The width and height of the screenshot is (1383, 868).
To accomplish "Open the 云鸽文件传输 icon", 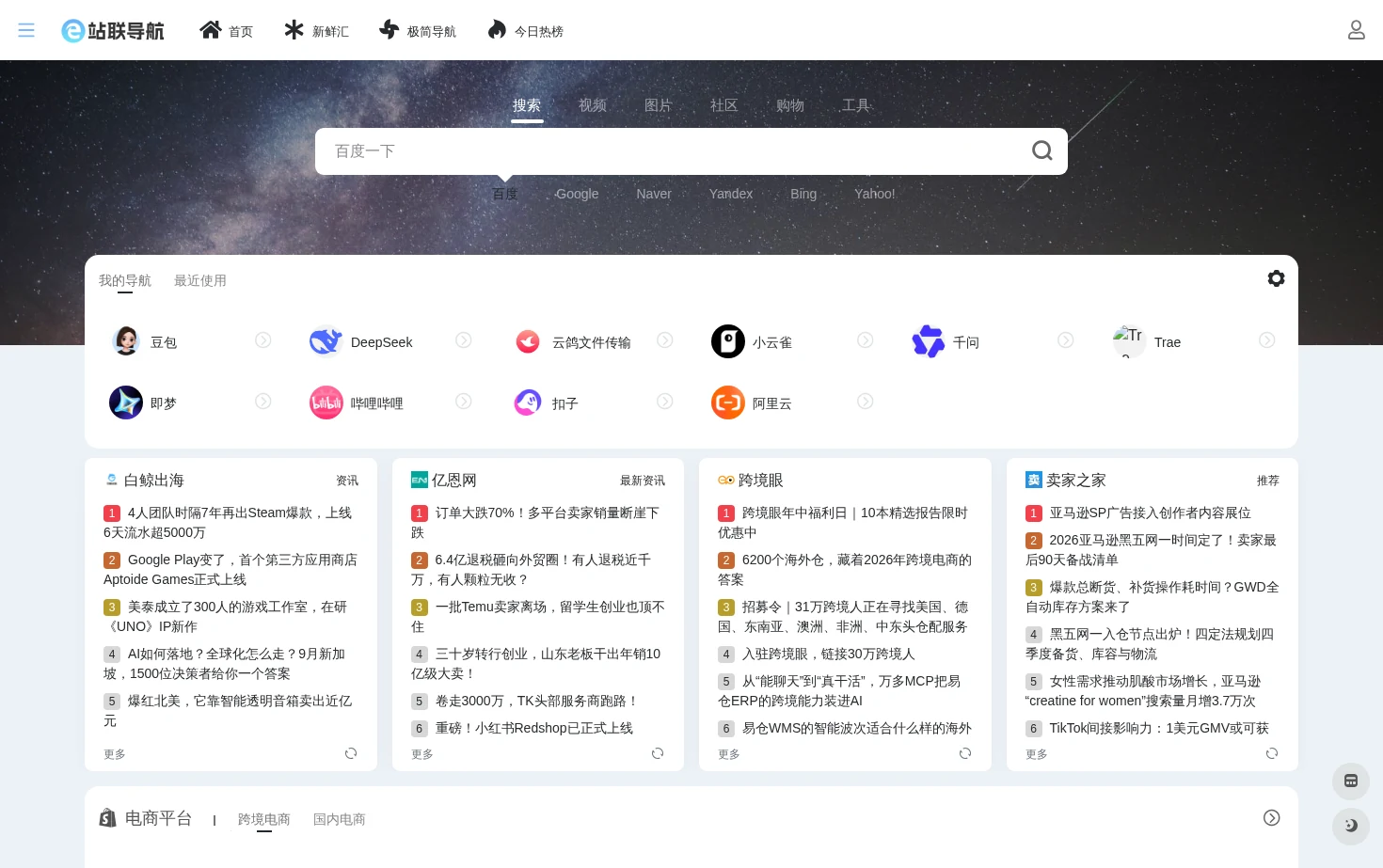I will (528, 341).
